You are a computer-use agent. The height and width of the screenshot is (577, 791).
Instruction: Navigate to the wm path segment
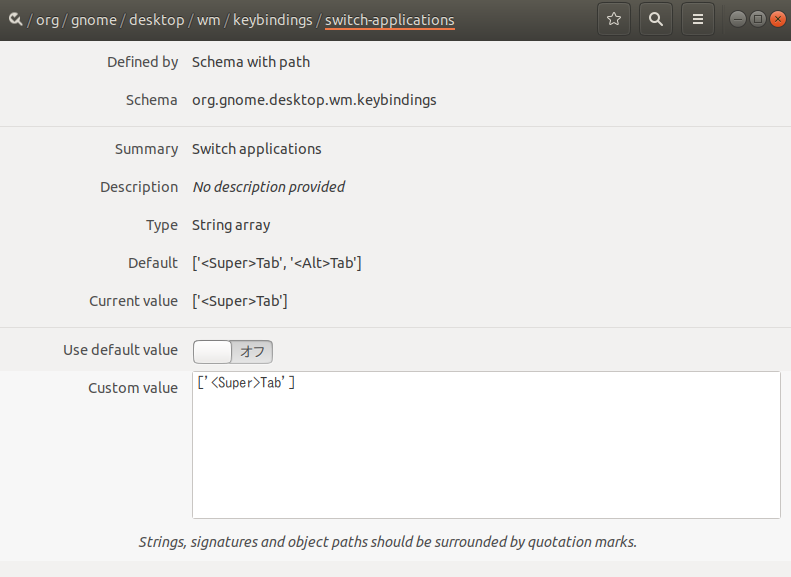pyautogui.click(x=208, y=20)
